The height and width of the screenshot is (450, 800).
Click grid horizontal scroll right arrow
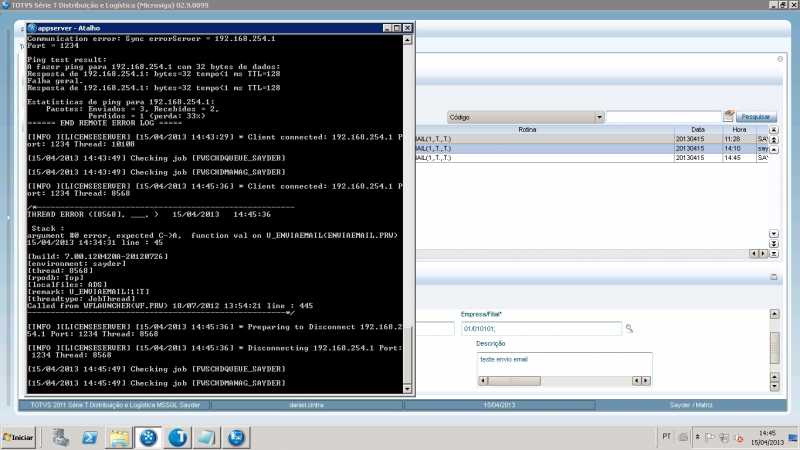pos(763,254)
